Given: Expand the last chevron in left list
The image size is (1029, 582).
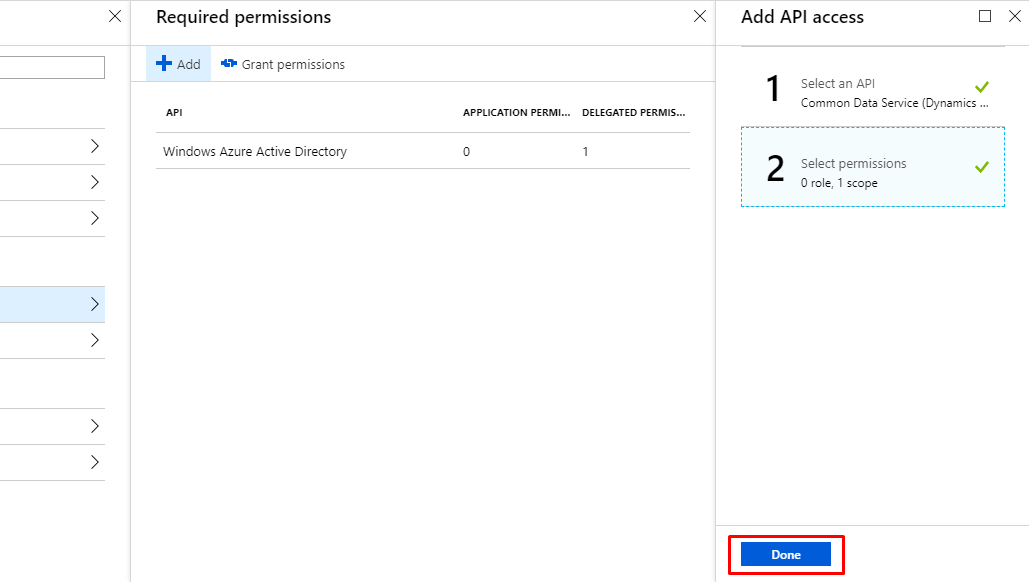Looking at the screenshot, I should (95, 462).
